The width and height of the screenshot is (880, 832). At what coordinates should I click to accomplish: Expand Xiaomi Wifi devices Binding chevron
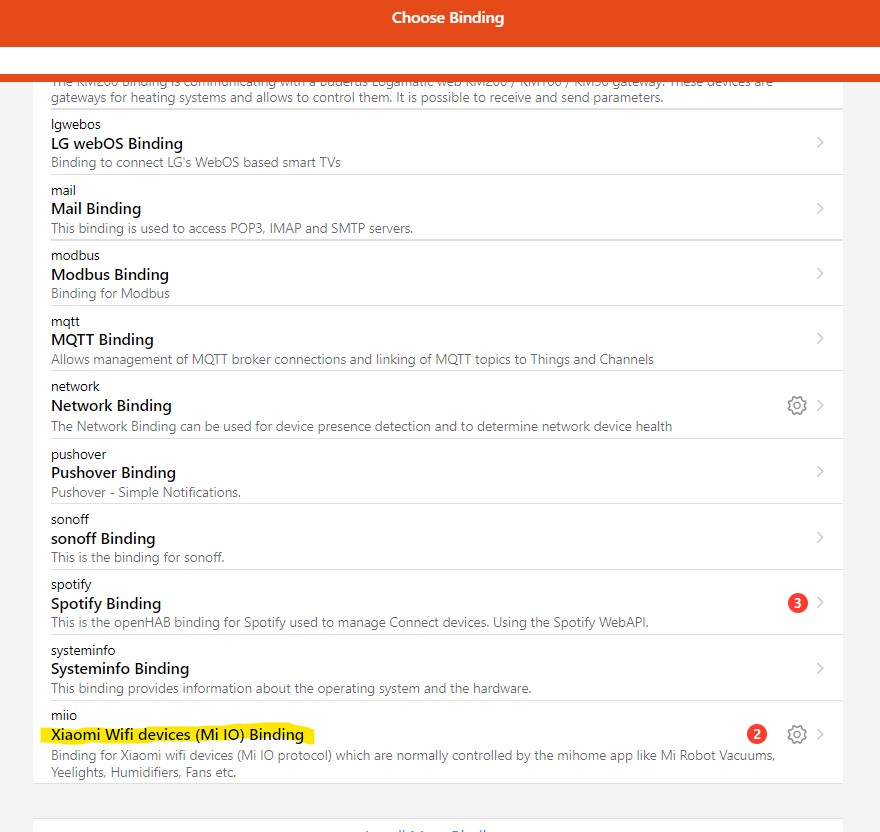[x=820, y=734]
